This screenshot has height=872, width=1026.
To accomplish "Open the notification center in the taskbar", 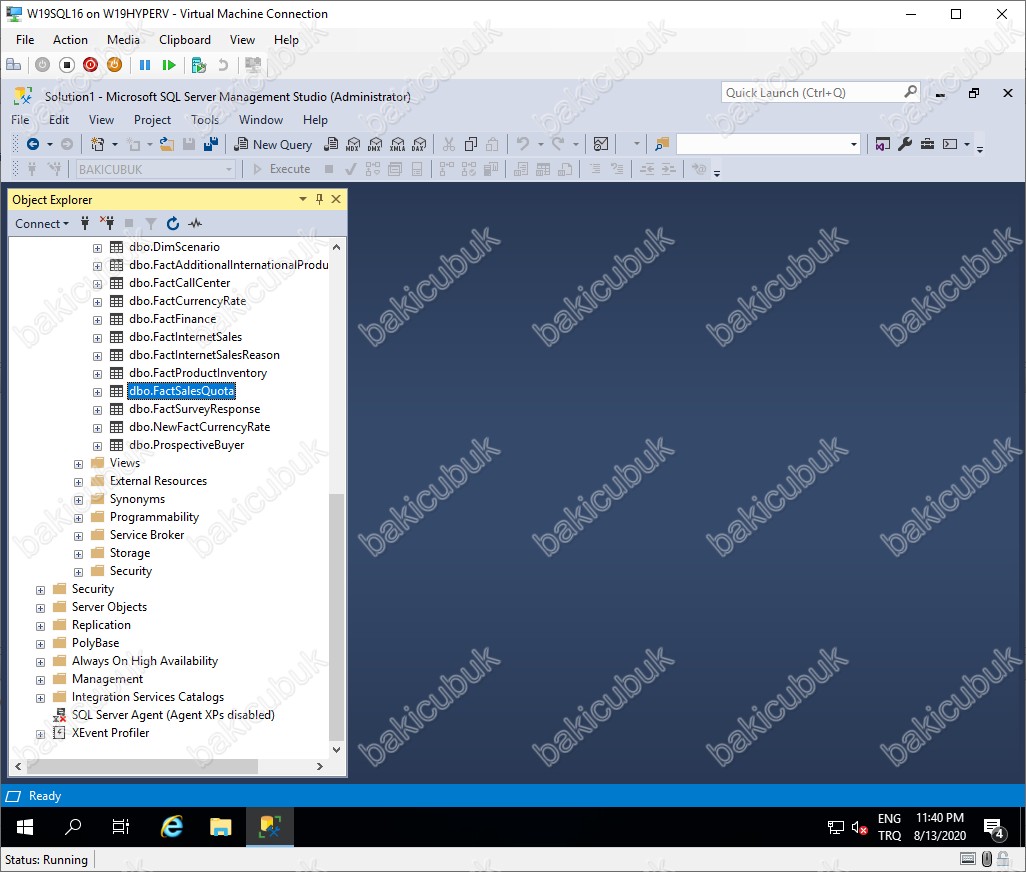I will tap(994, 828).
